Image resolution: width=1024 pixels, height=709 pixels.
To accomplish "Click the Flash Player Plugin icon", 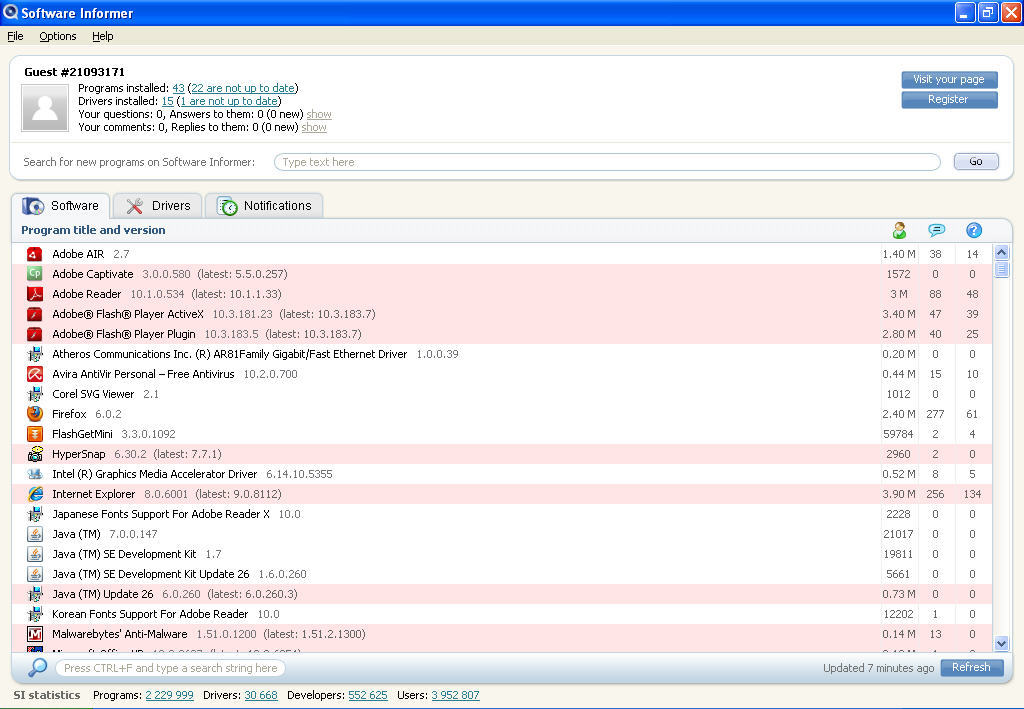I will (35, 334).
